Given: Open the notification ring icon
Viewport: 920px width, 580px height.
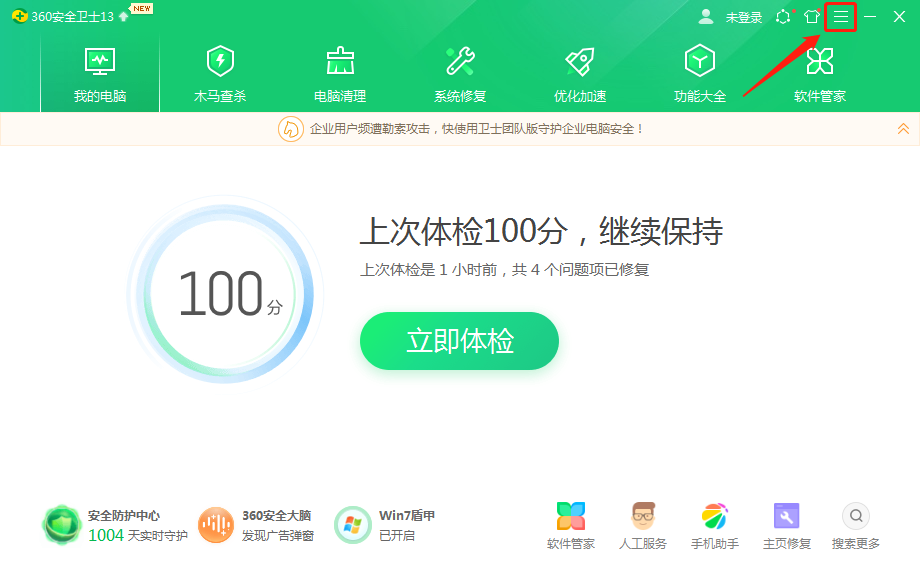Looking at the screenshot, I should tap(783, 17).
